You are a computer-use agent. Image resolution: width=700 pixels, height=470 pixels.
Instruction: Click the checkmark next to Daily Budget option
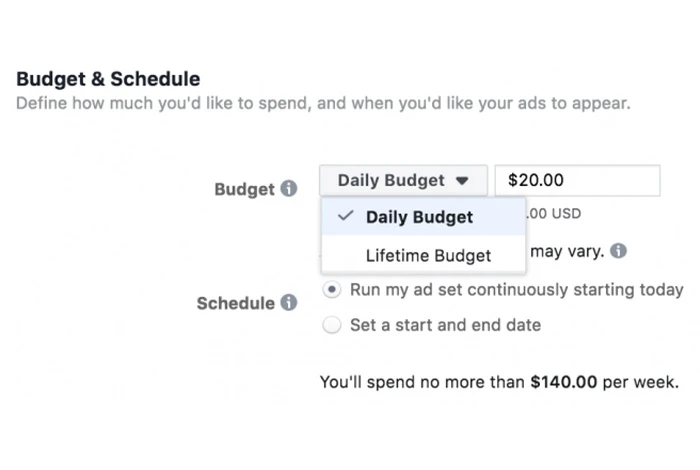click(346, 216)
